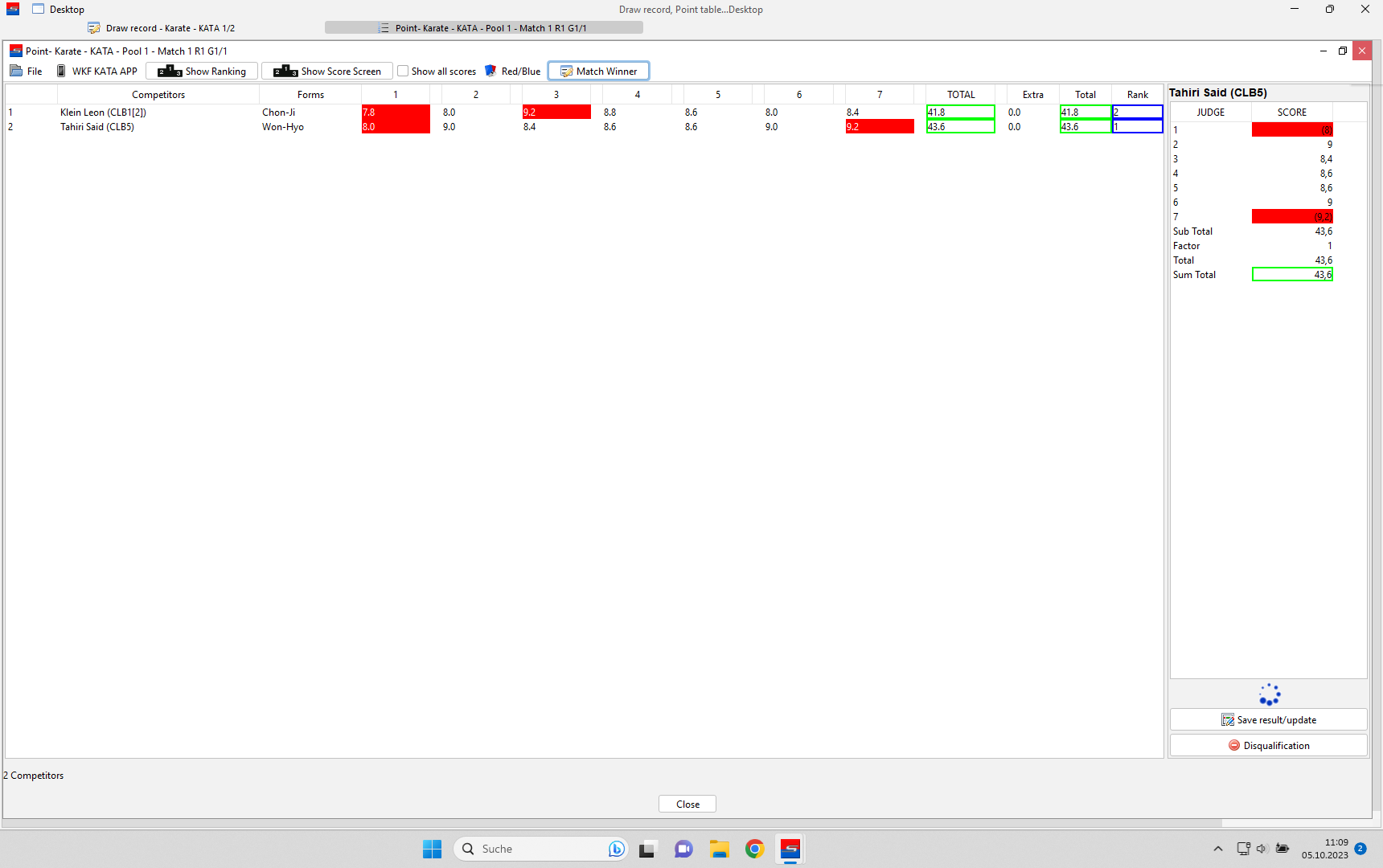Click the network icon in system tray
Image resolution: width=1383 pixels, height=868 pixels.
(x=1243, y=849)
